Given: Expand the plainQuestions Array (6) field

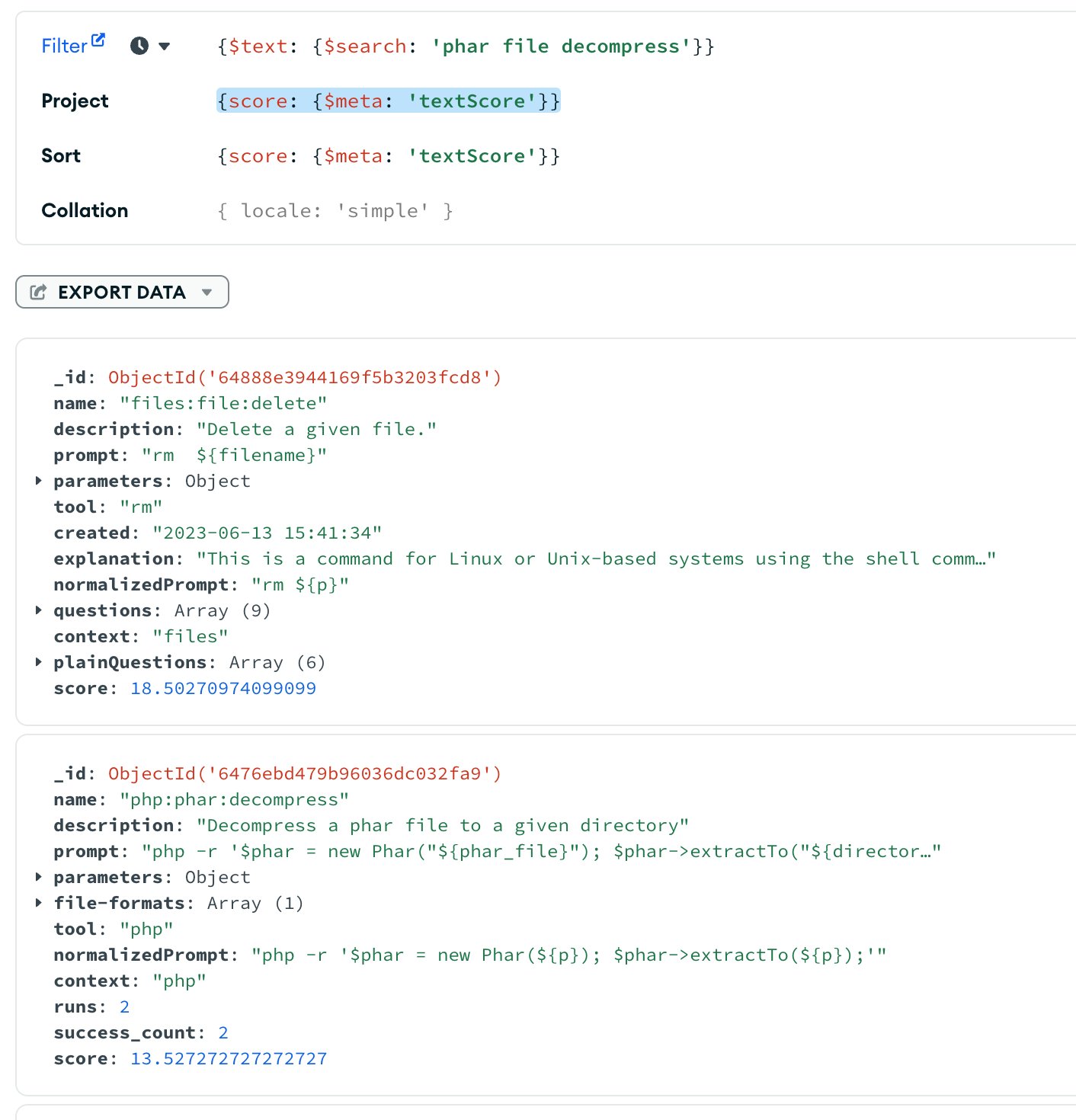Looking at the screenshot, I should (38, 662).
